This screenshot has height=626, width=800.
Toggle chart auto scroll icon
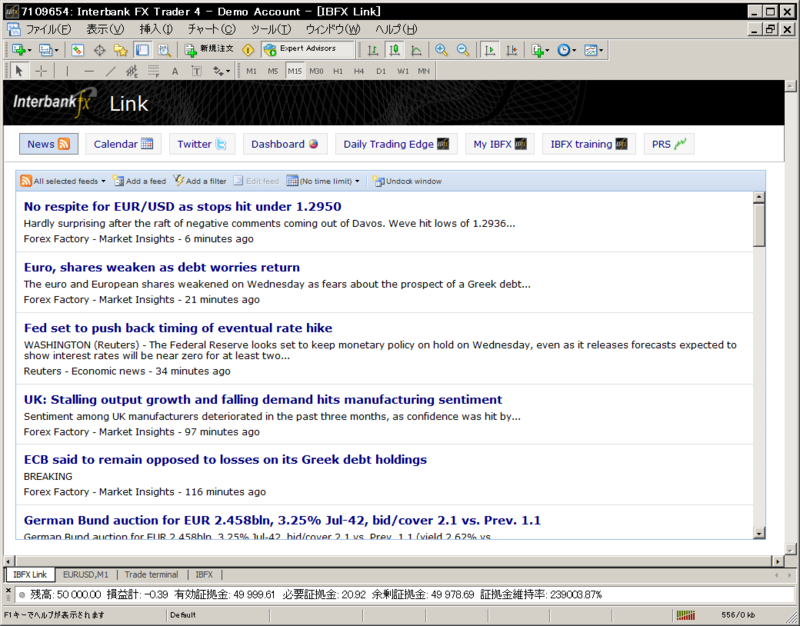[x=490, y=50]
